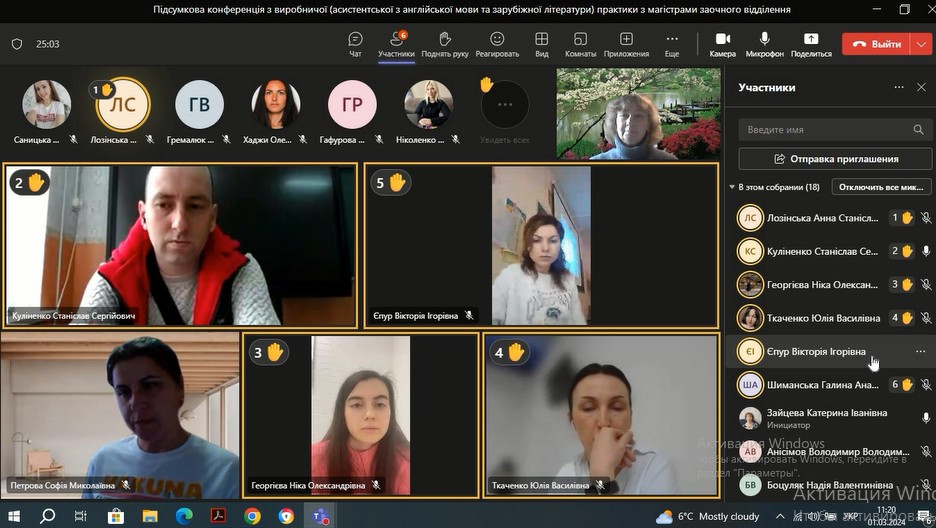This screenshot has width=936, height=528.
Task: Click Teams icon in the taskbar
Action: click(321, 515)
